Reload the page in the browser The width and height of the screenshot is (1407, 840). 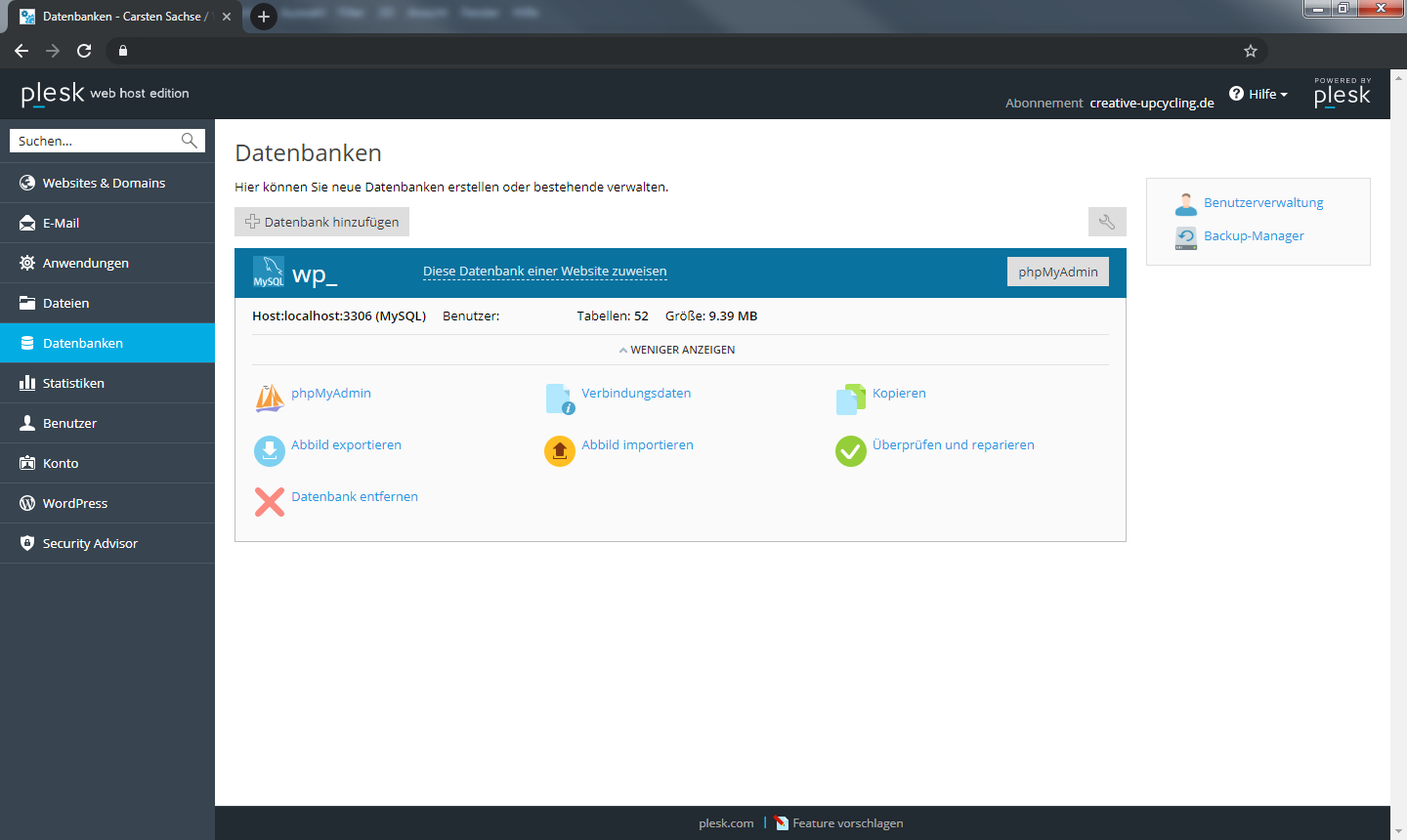[x=84, y=51]
